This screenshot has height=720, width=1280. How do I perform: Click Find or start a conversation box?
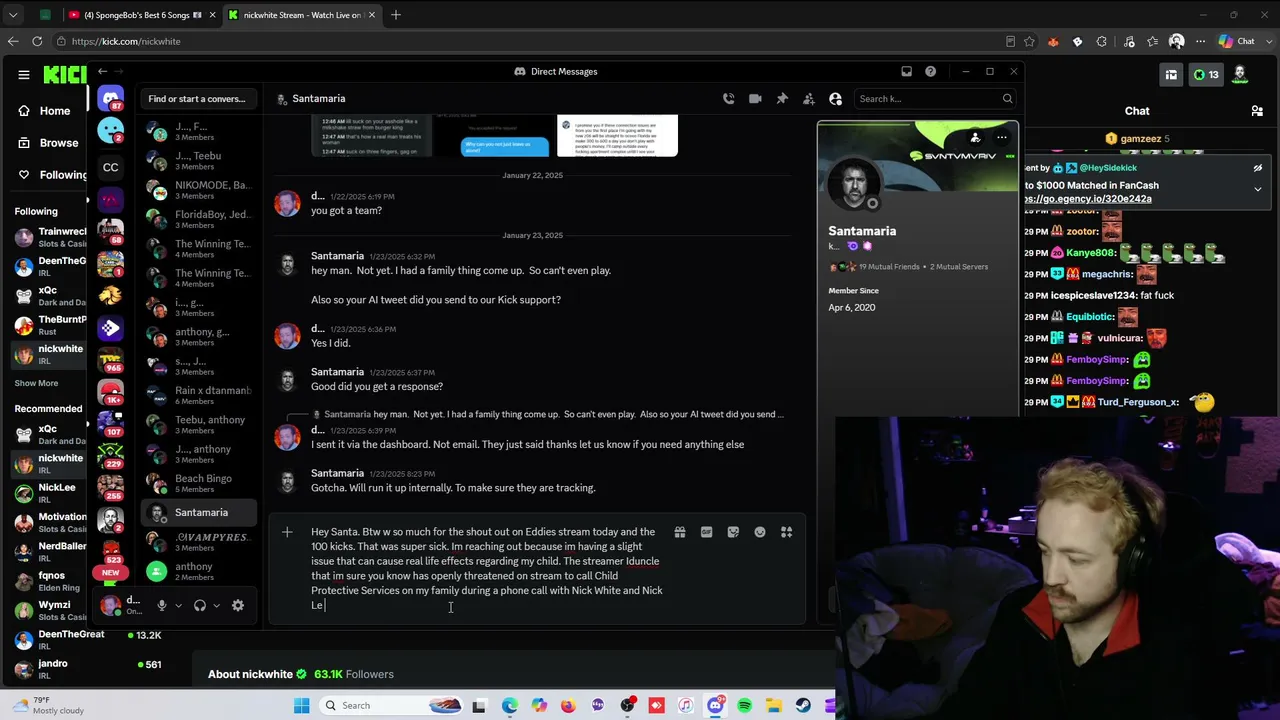pos(197,99)
